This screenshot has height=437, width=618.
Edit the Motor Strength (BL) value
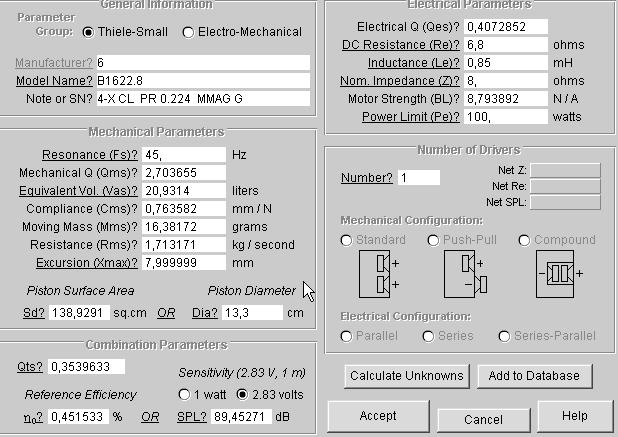click(506, 99)
